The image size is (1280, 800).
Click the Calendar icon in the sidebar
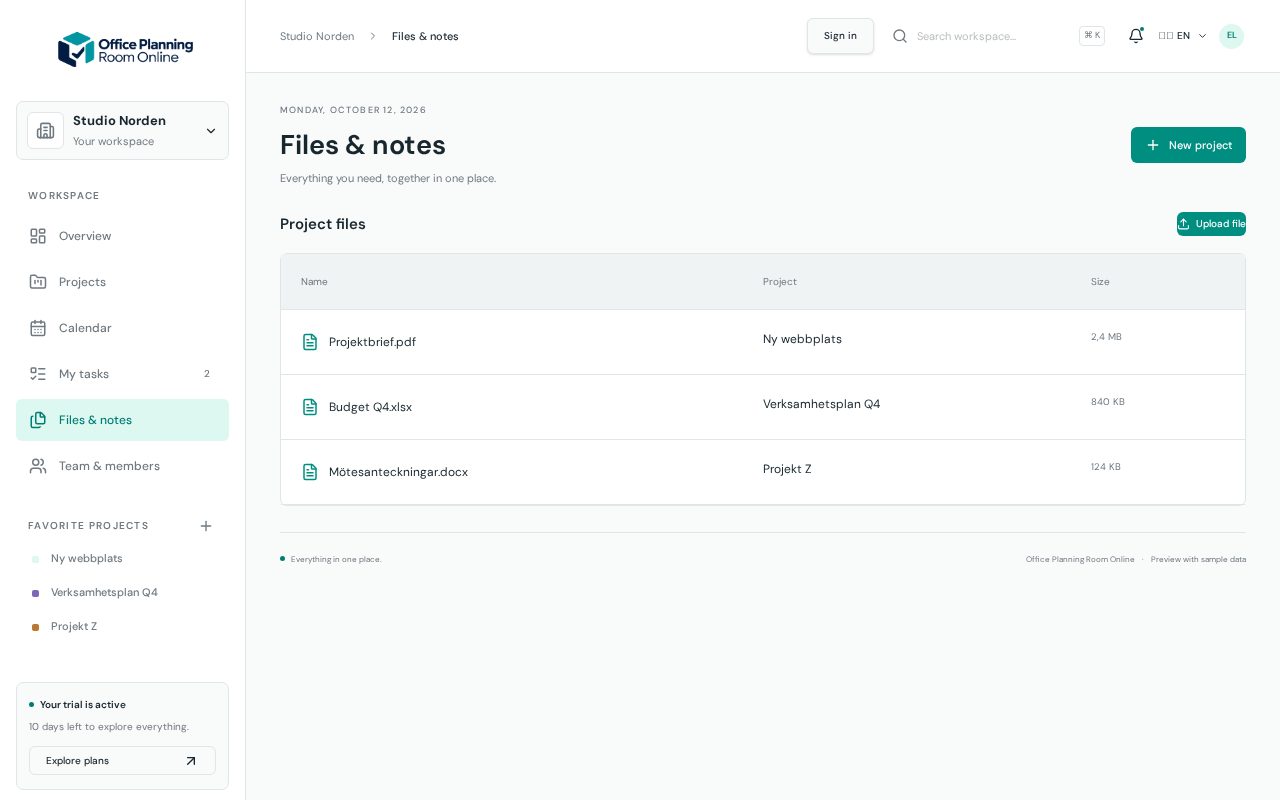click(x=38, y=328)
